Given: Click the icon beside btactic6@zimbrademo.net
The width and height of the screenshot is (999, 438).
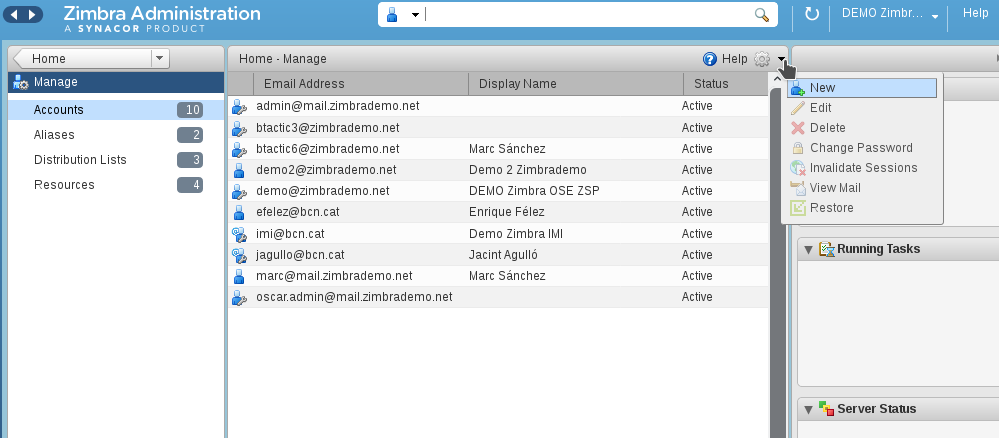Looking at the screenshot, I should click(x=239, y=149).
